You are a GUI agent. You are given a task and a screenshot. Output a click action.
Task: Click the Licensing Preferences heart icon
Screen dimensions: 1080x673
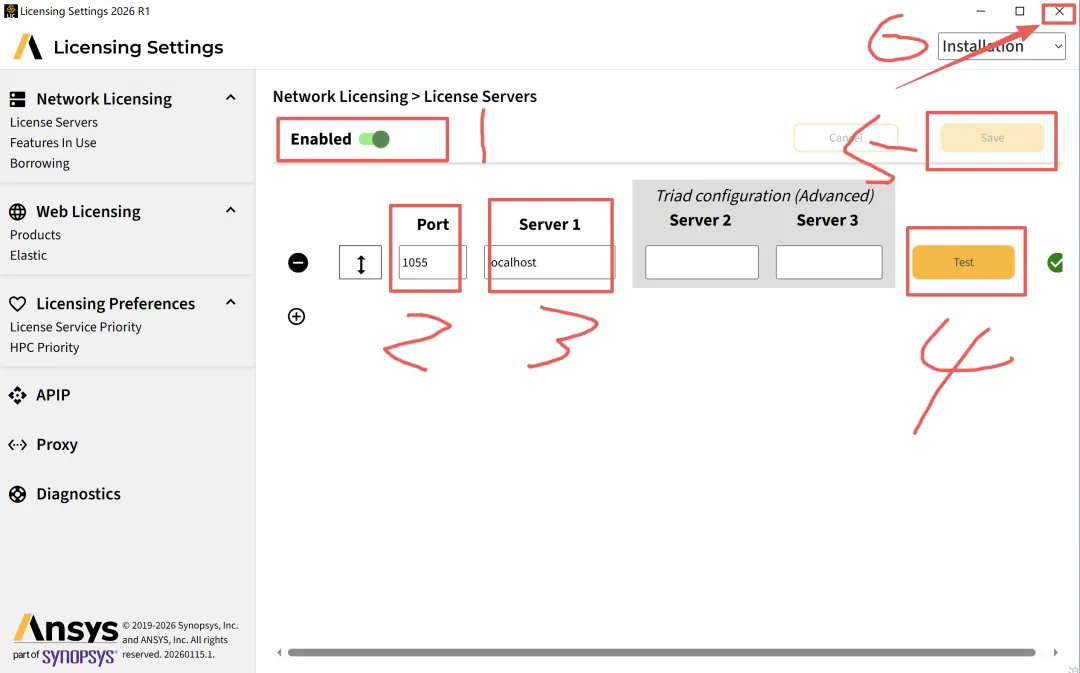pos(17,304)
